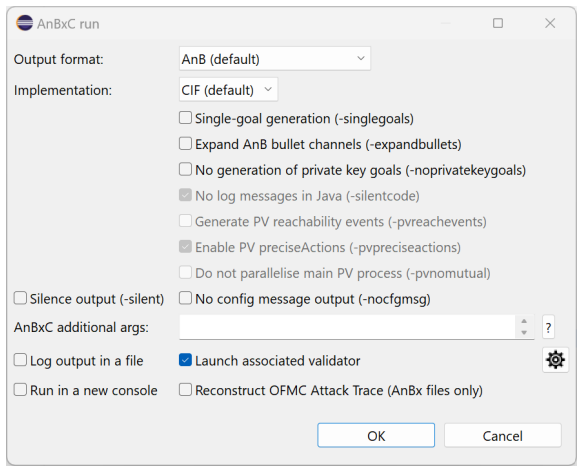Viewport: 583px width, 472px height.
Task: Tick Run in a new console
Action: 20,390
